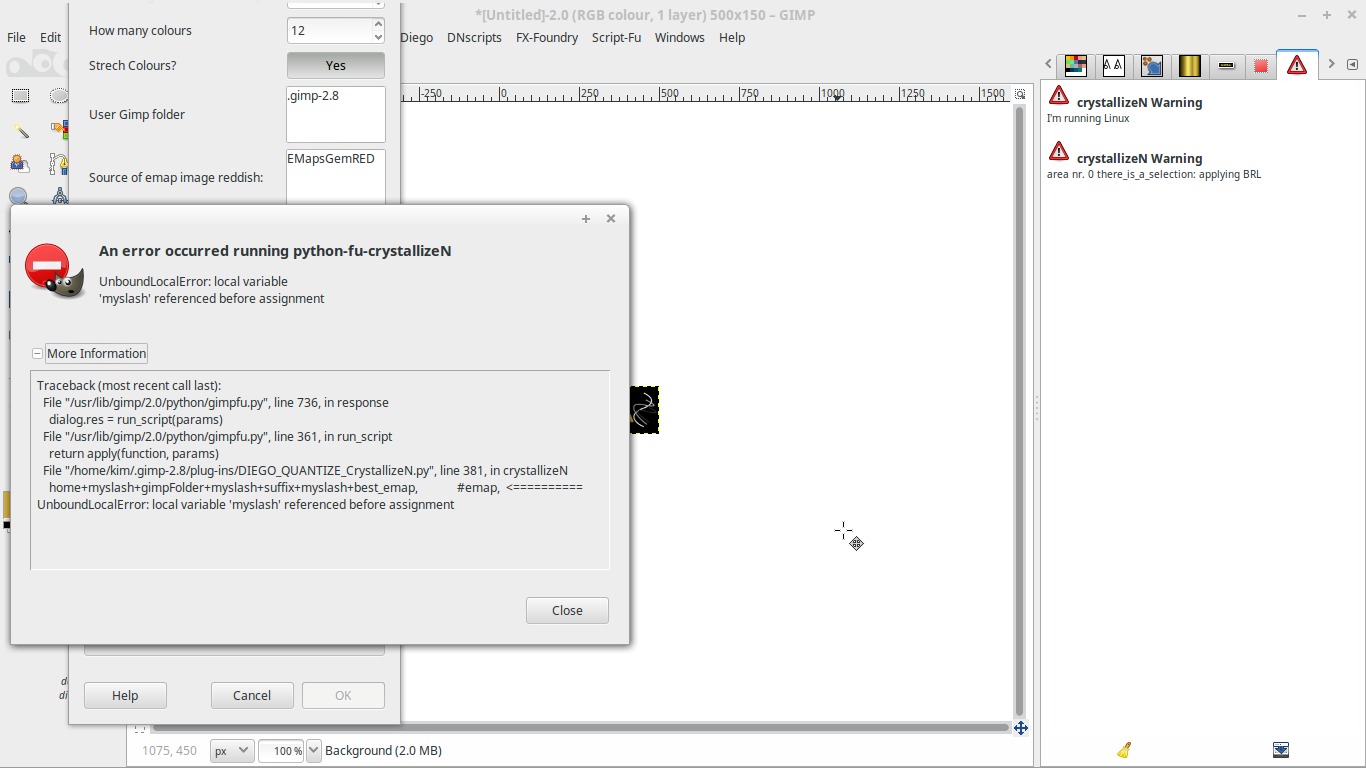This screenshot has height=768, width=1366.
Task: Click the How many colours field
Action: pyautogui.click(x=329, y=30)
